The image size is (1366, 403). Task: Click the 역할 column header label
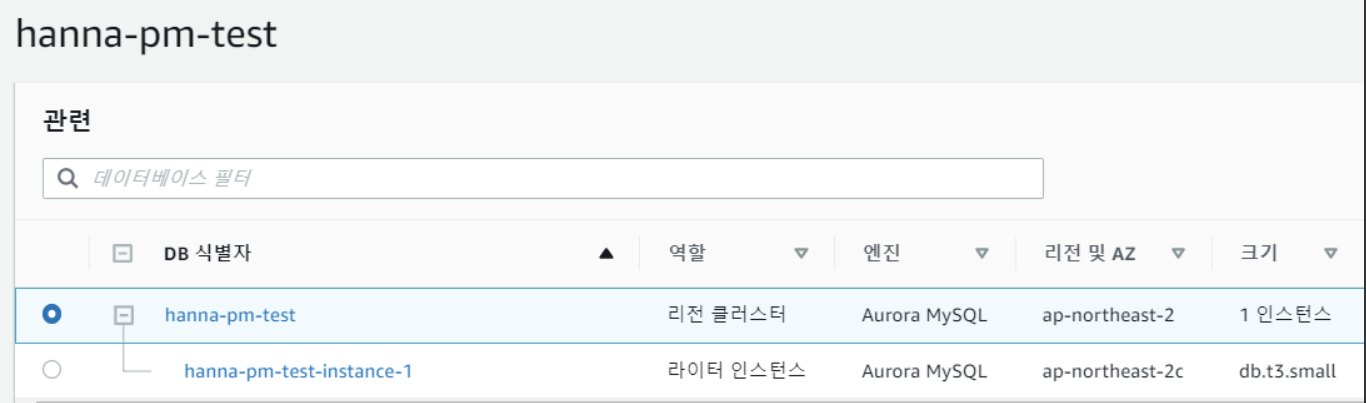(687, 254)
